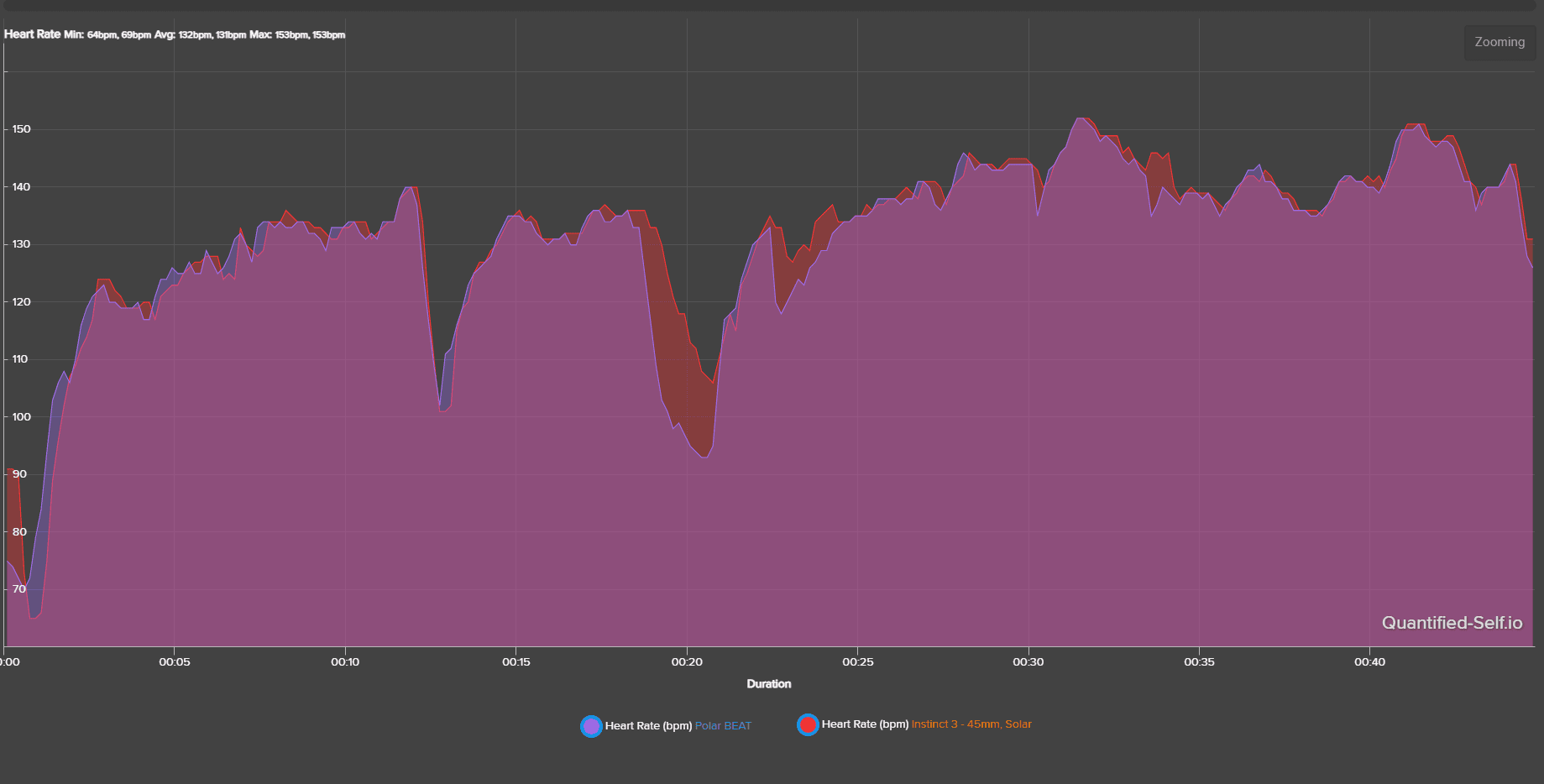
Task: Click the Instinct 3 - 45mm, Solar label
Action: point(971,724)
